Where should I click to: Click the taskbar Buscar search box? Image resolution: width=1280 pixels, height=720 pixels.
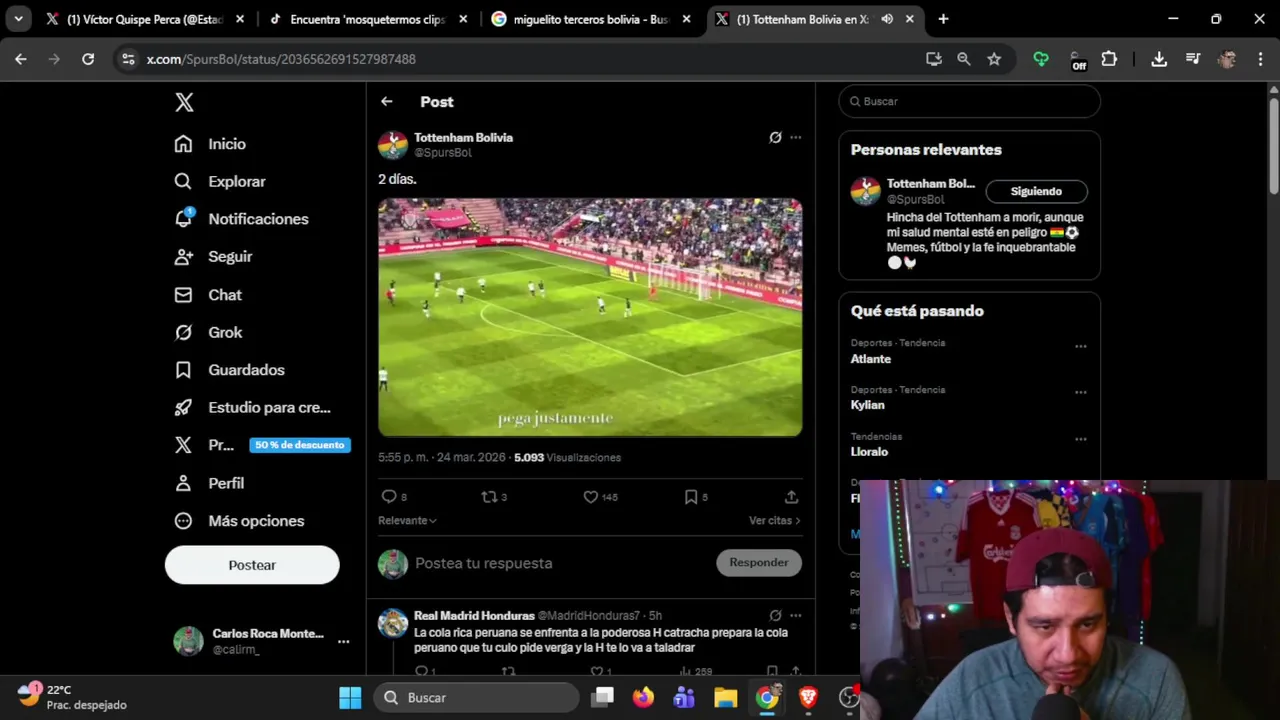pos(478,698)
